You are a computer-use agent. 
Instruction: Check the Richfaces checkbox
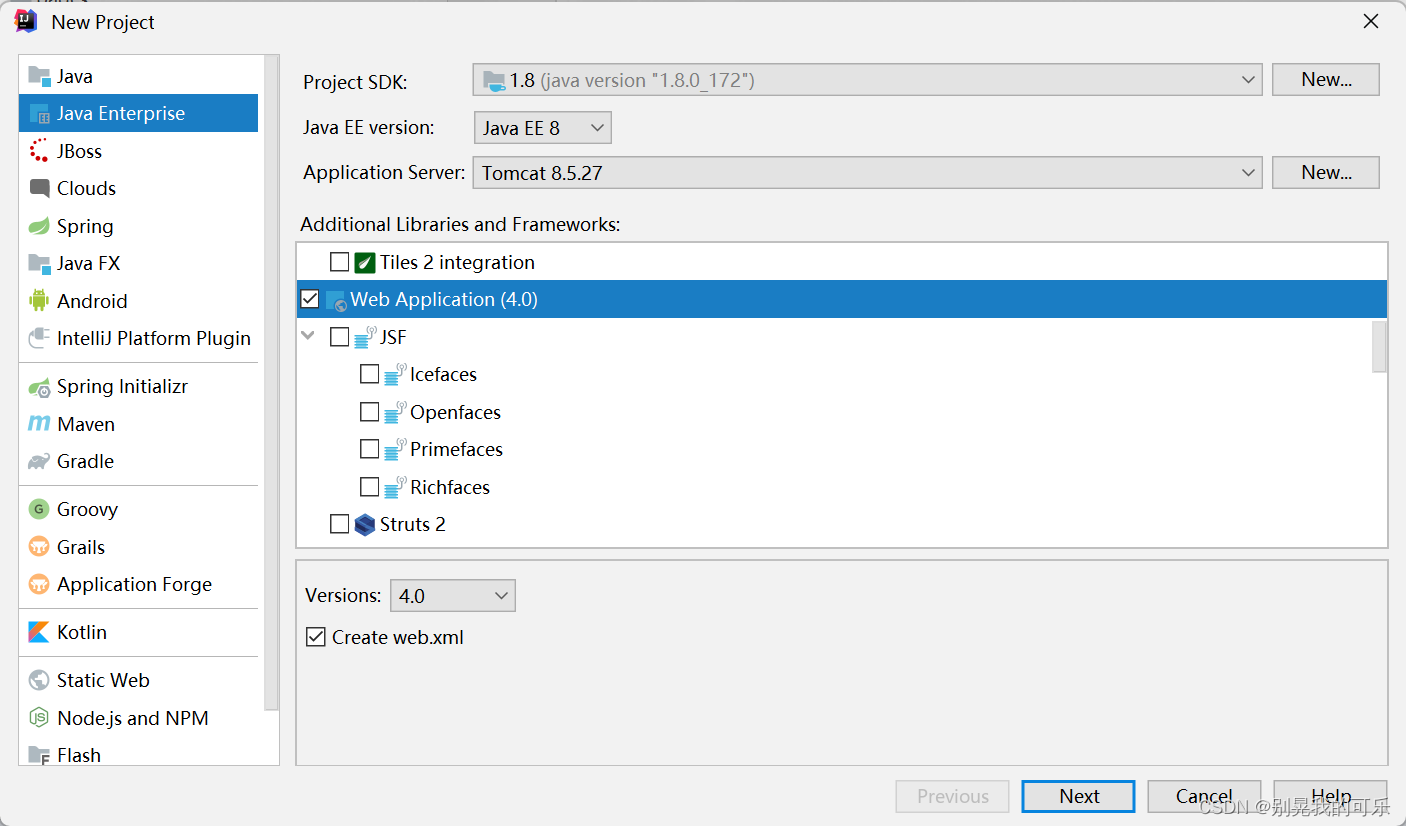click(370, 487)
